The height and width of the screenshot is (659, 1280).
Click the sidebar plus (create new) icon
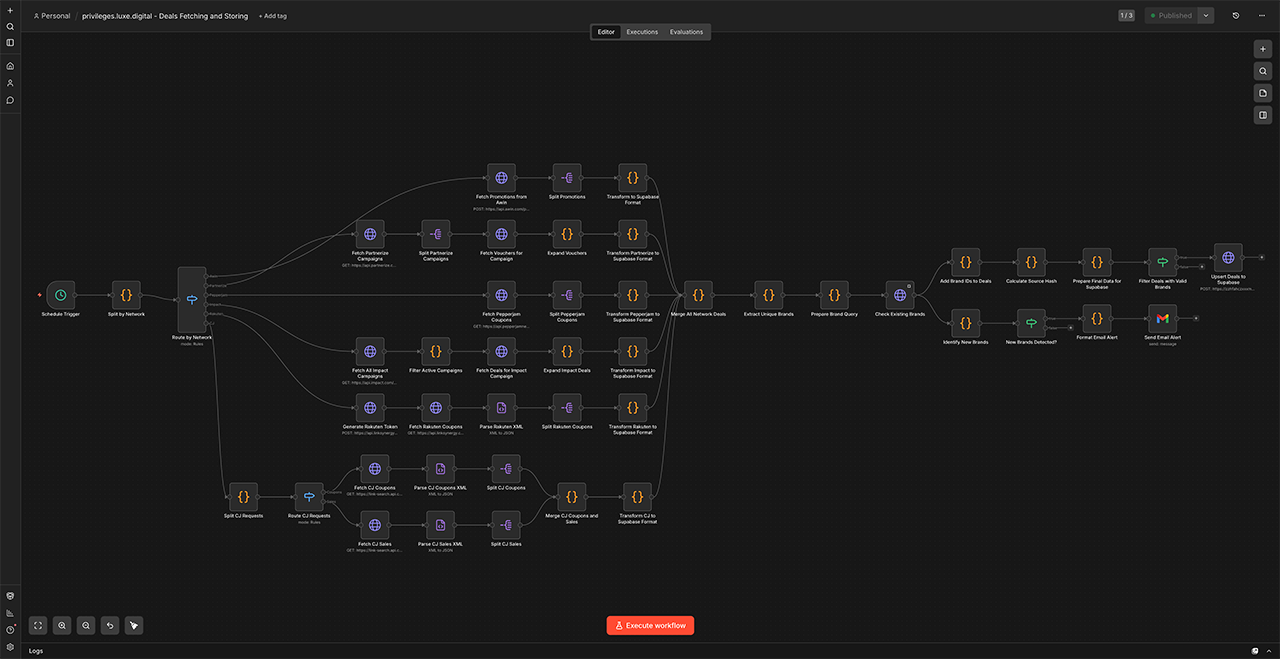(x=10, y=10)
